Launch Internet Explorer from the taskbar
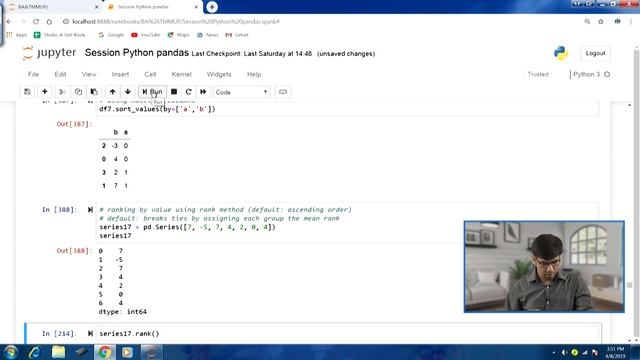This screenshot has height=360, width=640. (34, 352)
